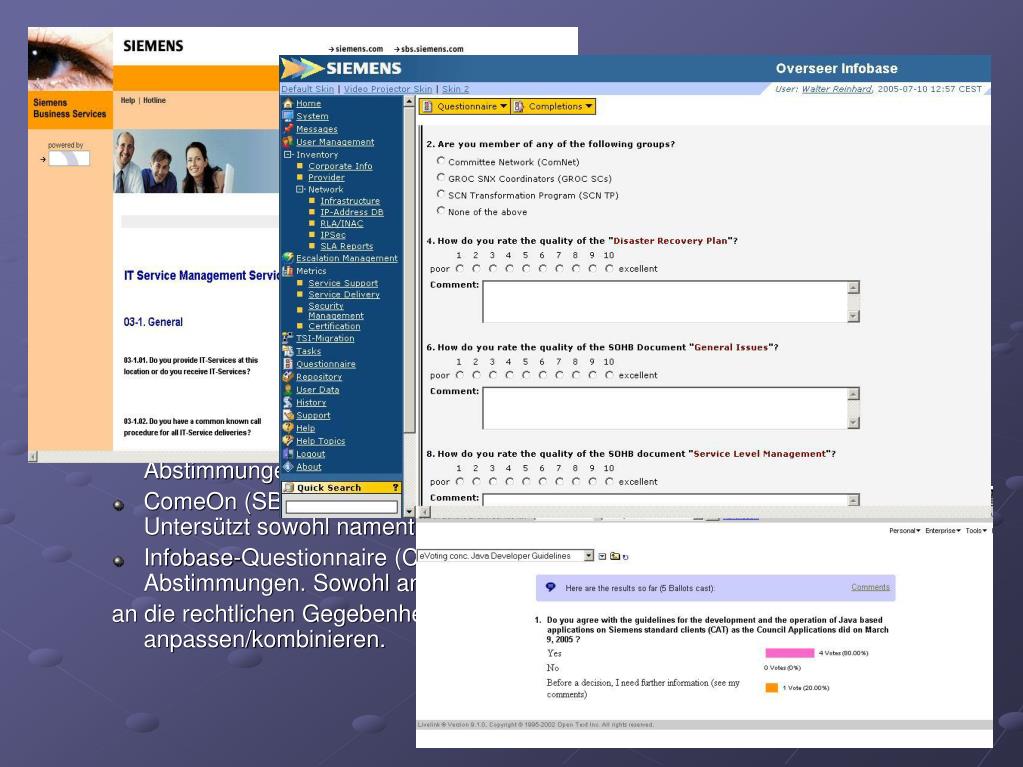The width and height of the screenshot is (1023, 767).
Task: Open the Comments link in results banner
Action: click(870, 587)
